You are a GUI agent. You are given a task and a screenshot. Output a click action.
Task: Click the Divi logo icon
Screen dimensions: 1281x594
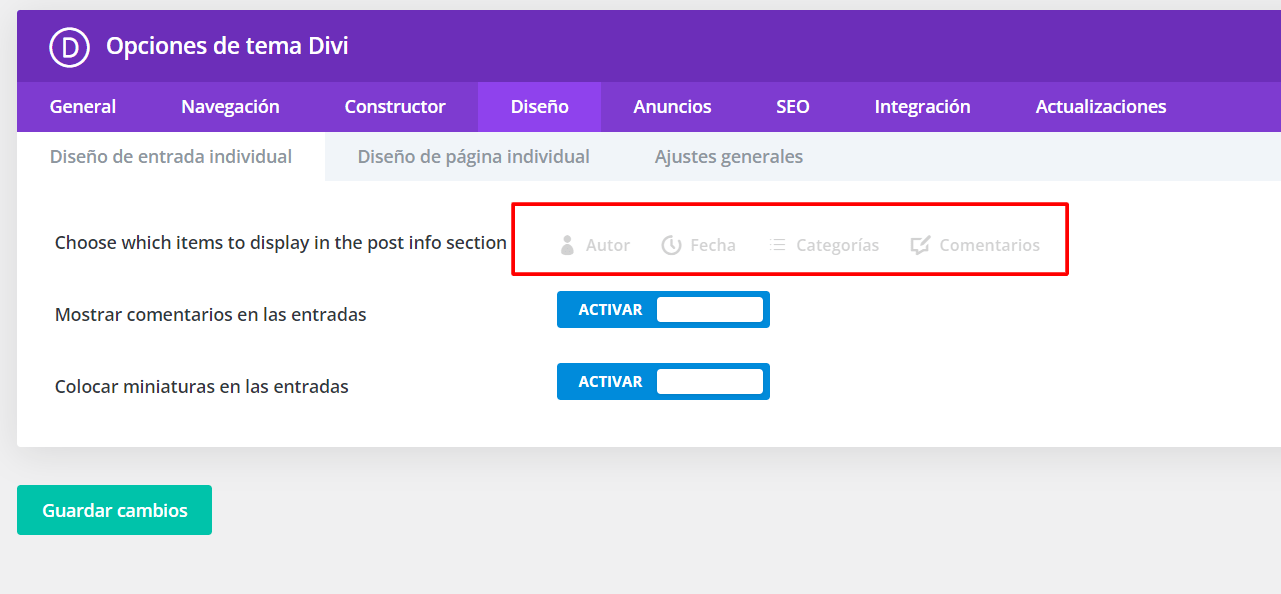pos(70,46)
